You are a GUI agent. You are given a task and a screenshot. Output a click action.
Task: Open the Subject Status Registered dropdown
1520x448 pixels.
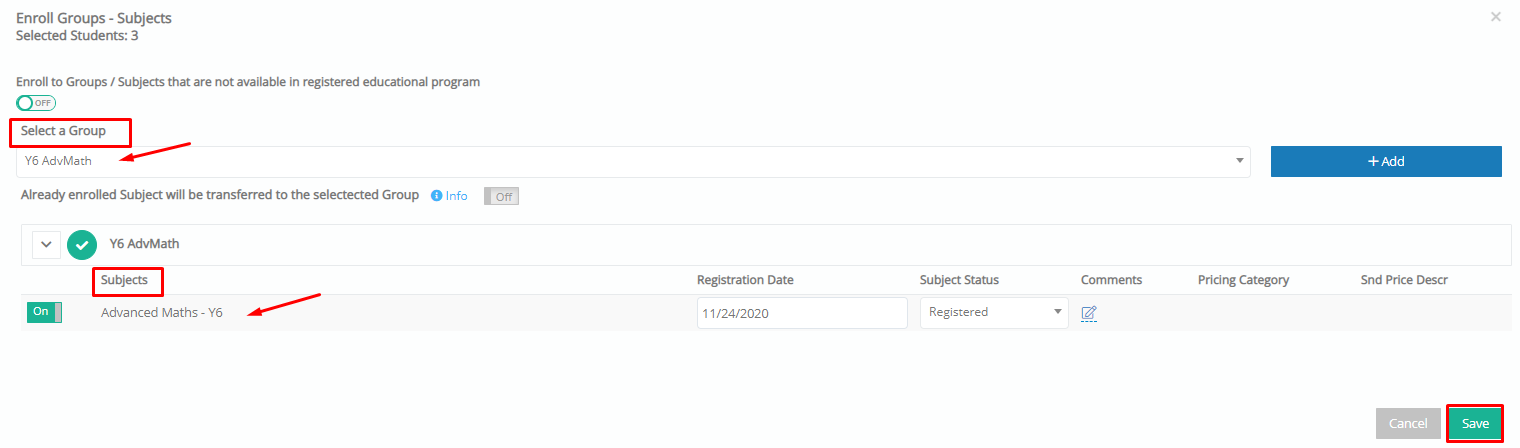click(994, 312)
